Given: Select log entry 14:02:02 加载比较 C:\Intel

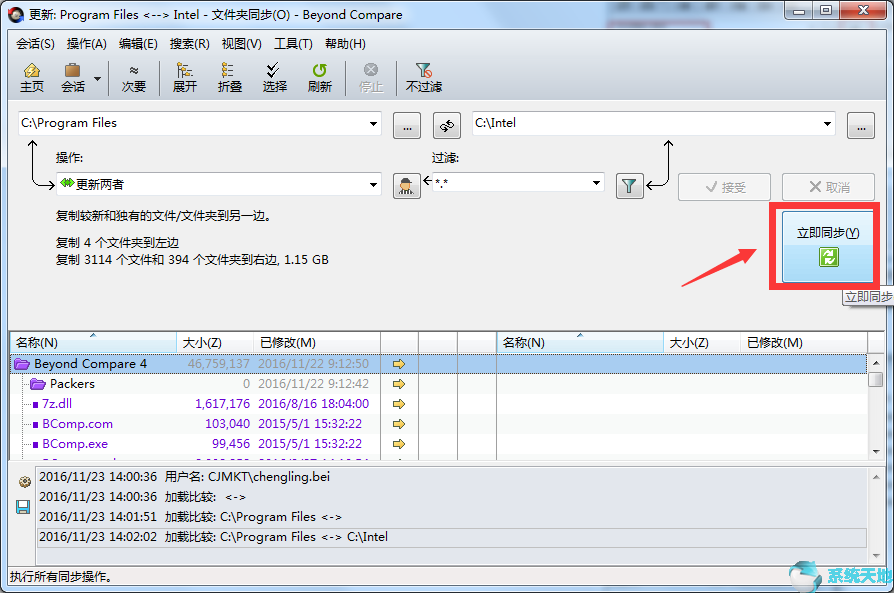Looking at the screenshot, I should click(x=452, y=537).
